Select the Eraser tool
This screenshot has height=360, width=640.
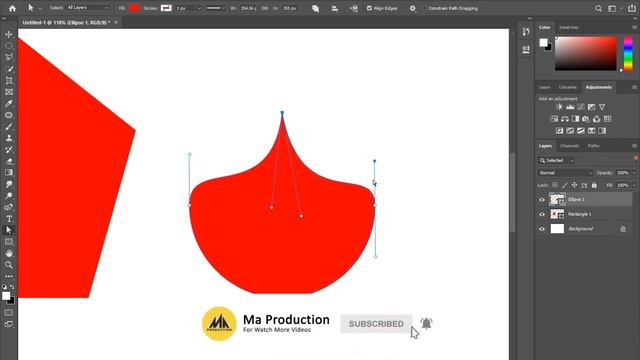point(9,161)
